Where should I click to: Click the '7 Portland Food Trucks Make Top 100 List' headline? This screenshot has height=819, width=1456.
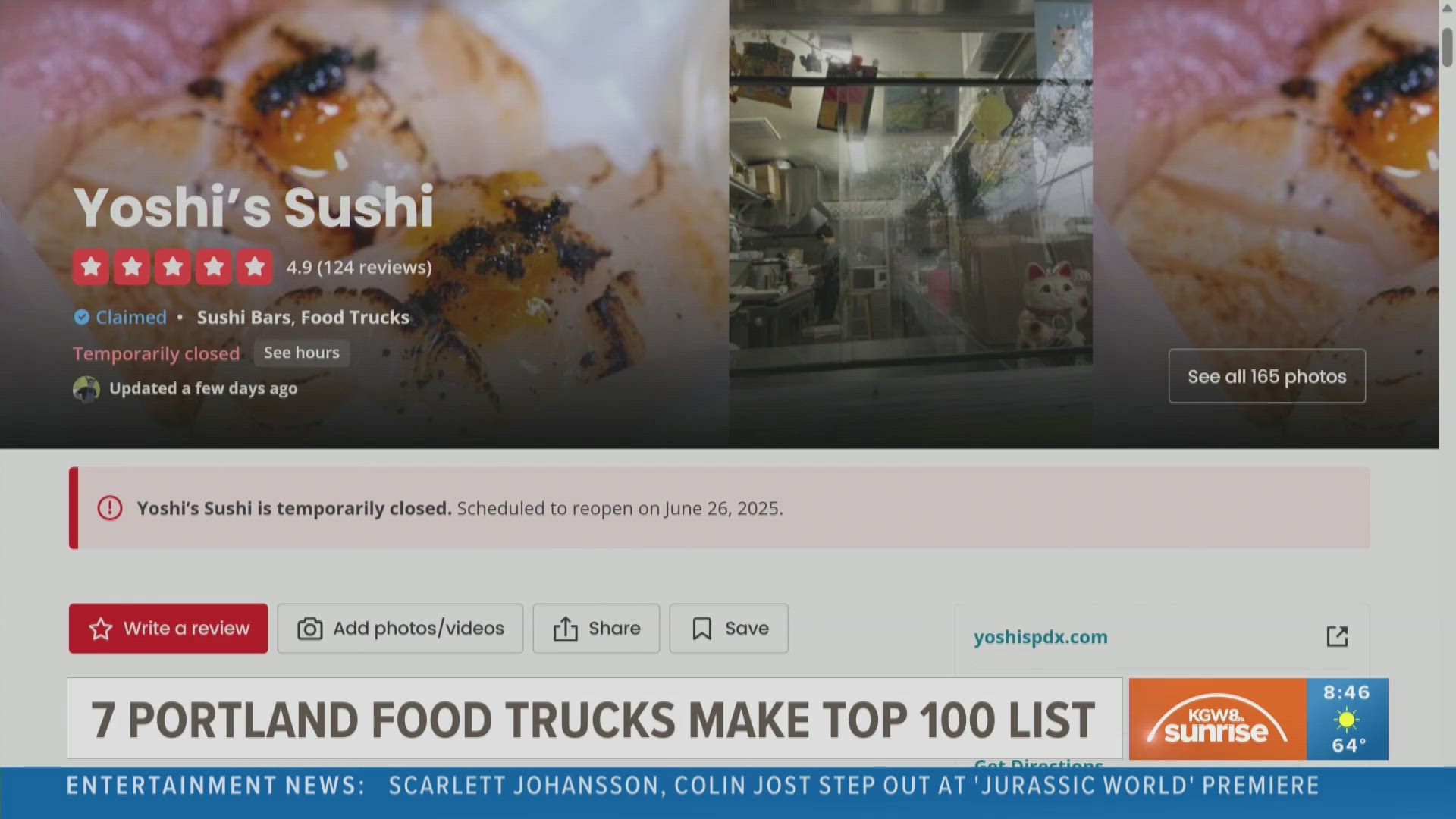pyautogui.click(x=593, y=720)
